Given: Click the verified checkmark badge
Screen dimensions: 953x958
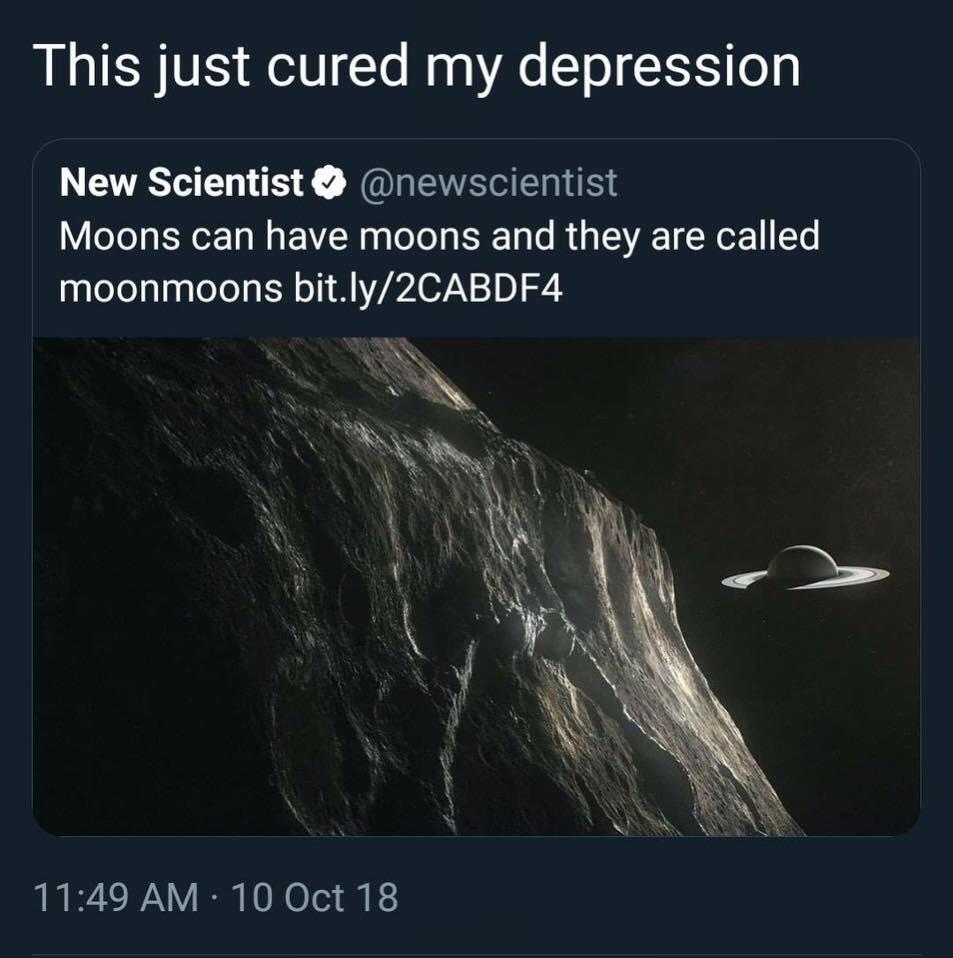Looking at the screenshot, I should [x=330, y=183].
